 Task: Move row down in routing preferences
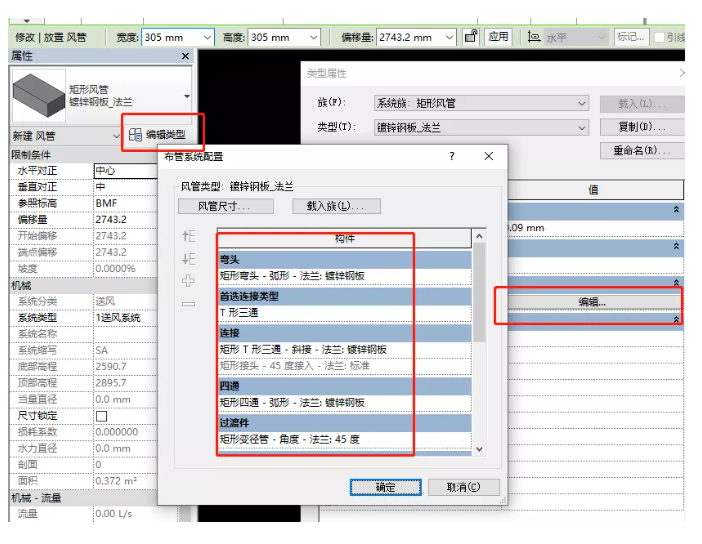click(x=189, y=259)
